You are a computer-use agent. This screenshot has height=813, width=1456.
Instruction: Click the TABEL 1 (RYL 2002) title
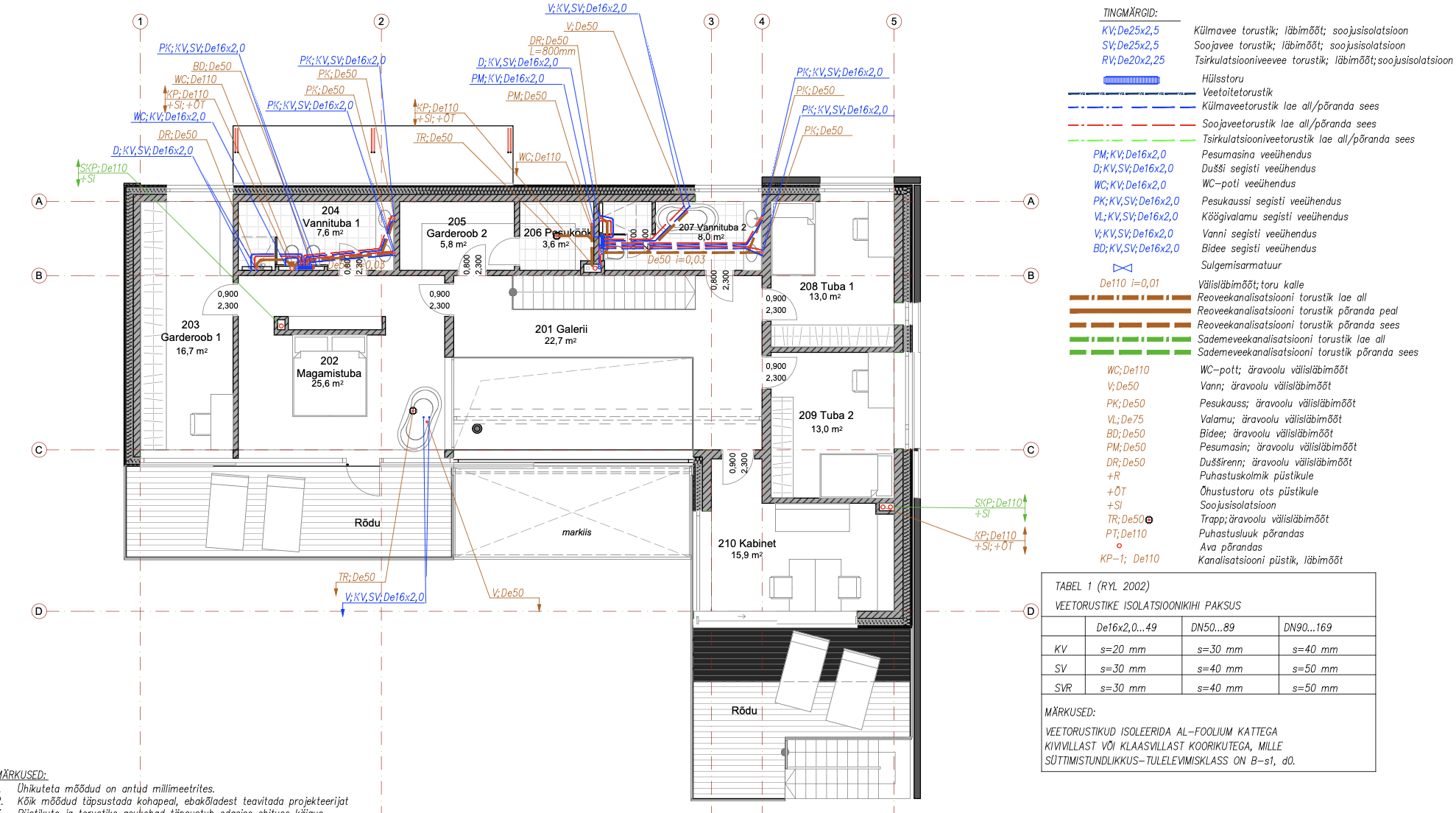1102,586
